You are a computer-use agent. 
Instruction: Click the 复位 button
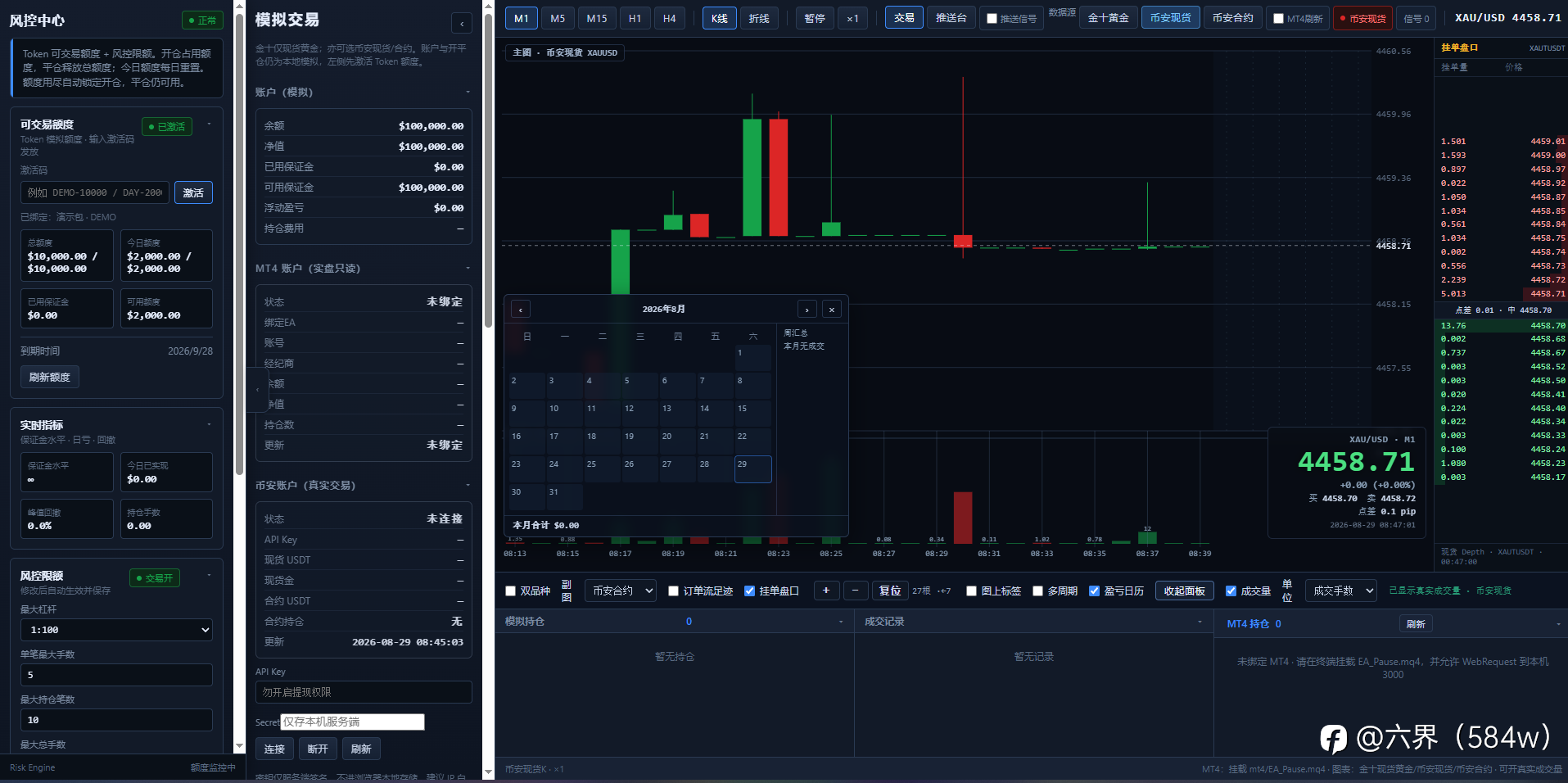point(890,591)
